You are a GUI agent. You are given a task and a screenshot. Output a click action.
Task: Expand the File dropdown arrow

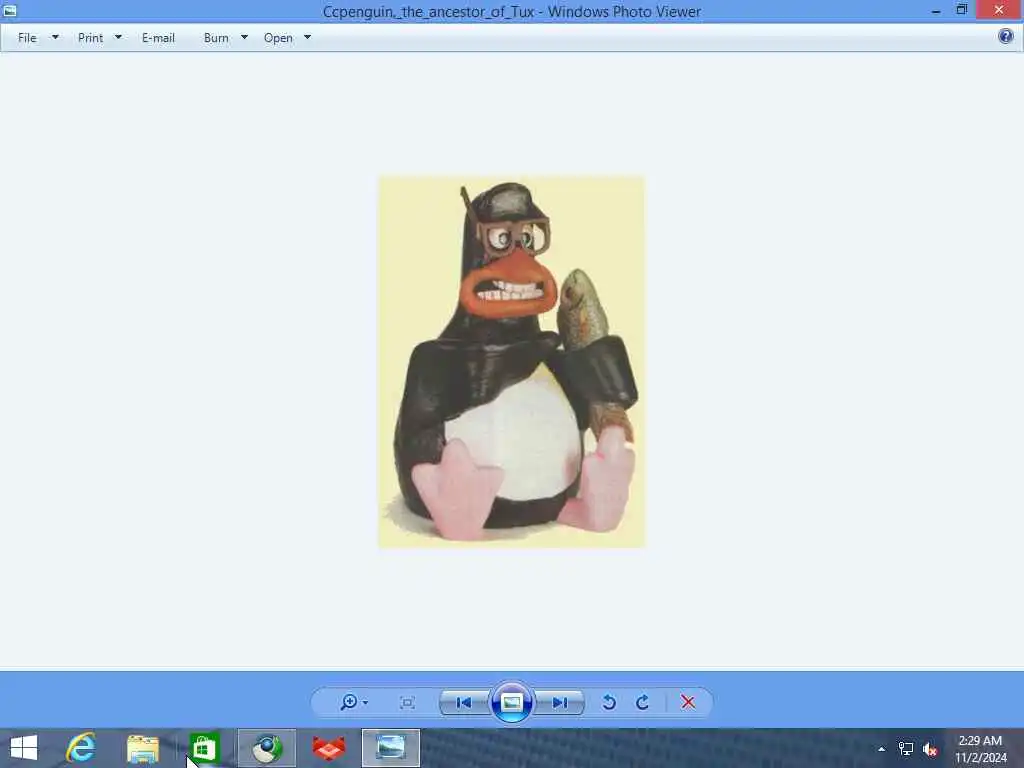[56, 37]
